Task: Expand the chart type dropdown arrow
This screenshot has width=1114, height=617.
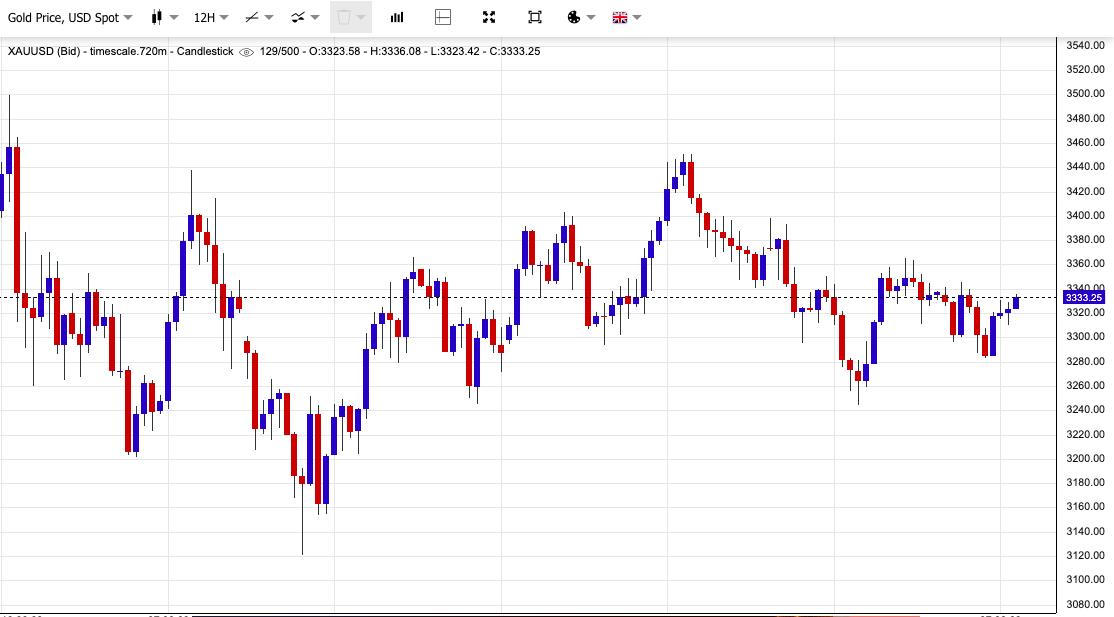Action: [174, 18]
